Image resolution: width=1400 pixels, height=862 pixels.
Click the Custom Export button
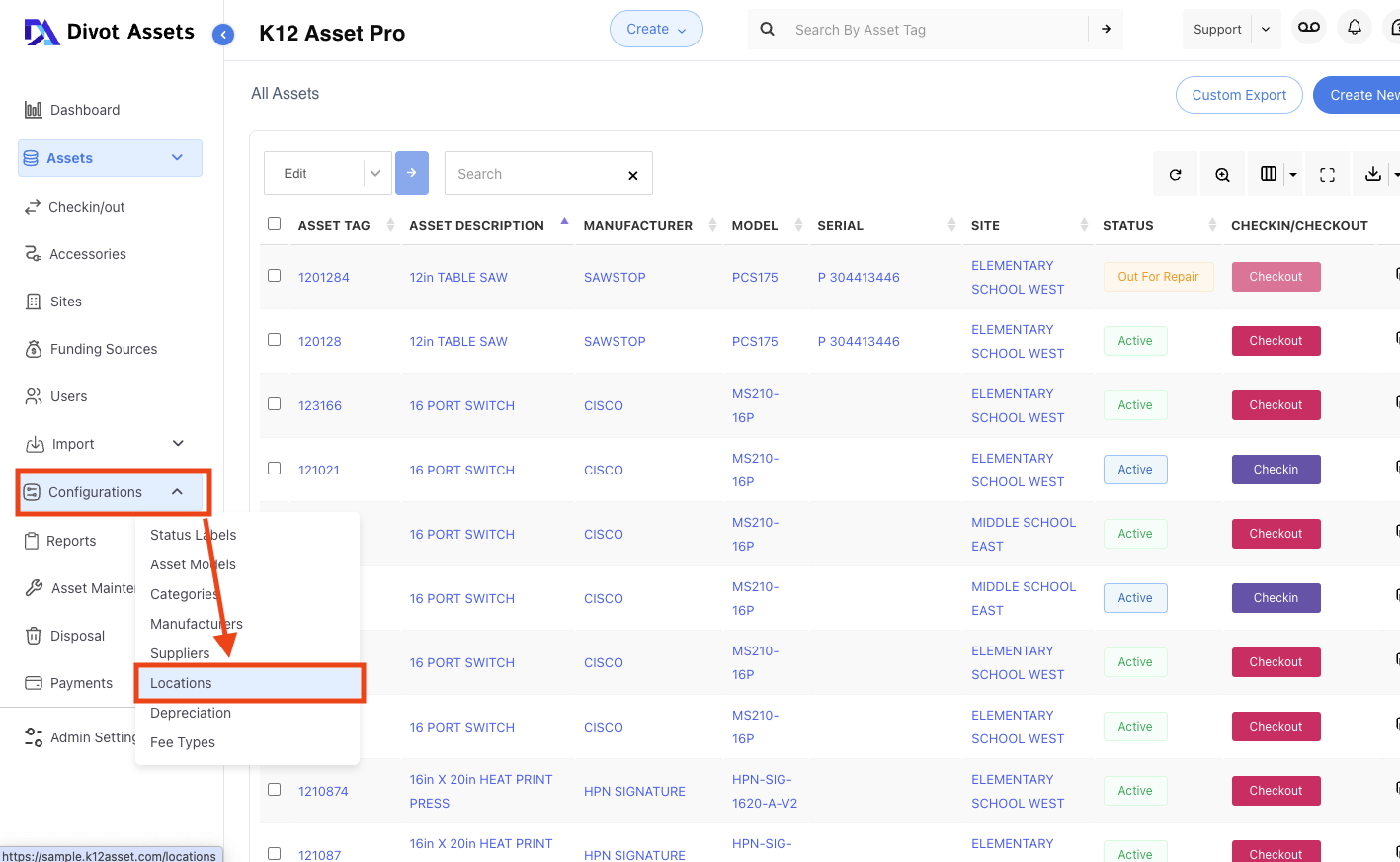coord(1238,95)
